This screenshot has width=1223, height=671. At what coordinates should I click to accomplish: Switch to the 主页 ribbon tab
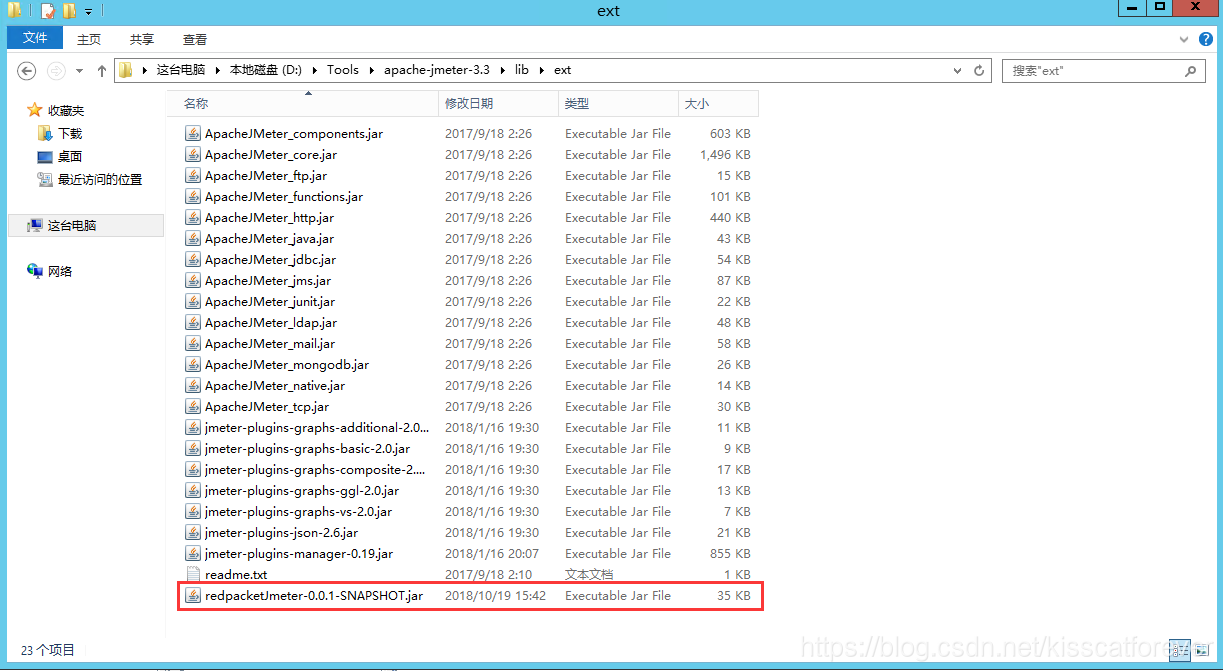point(89,39)
